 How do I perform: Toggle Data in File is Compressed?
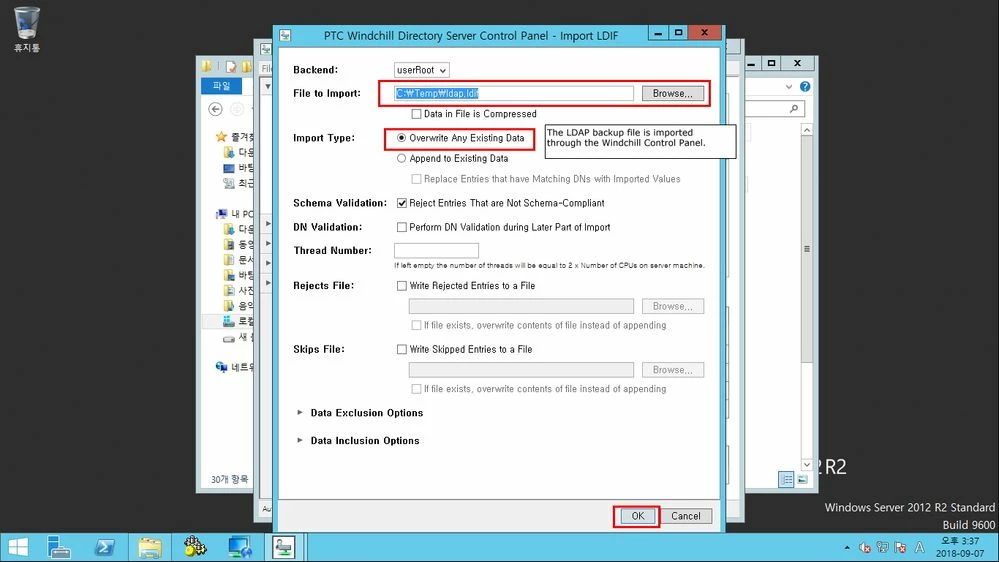[416, 114]
